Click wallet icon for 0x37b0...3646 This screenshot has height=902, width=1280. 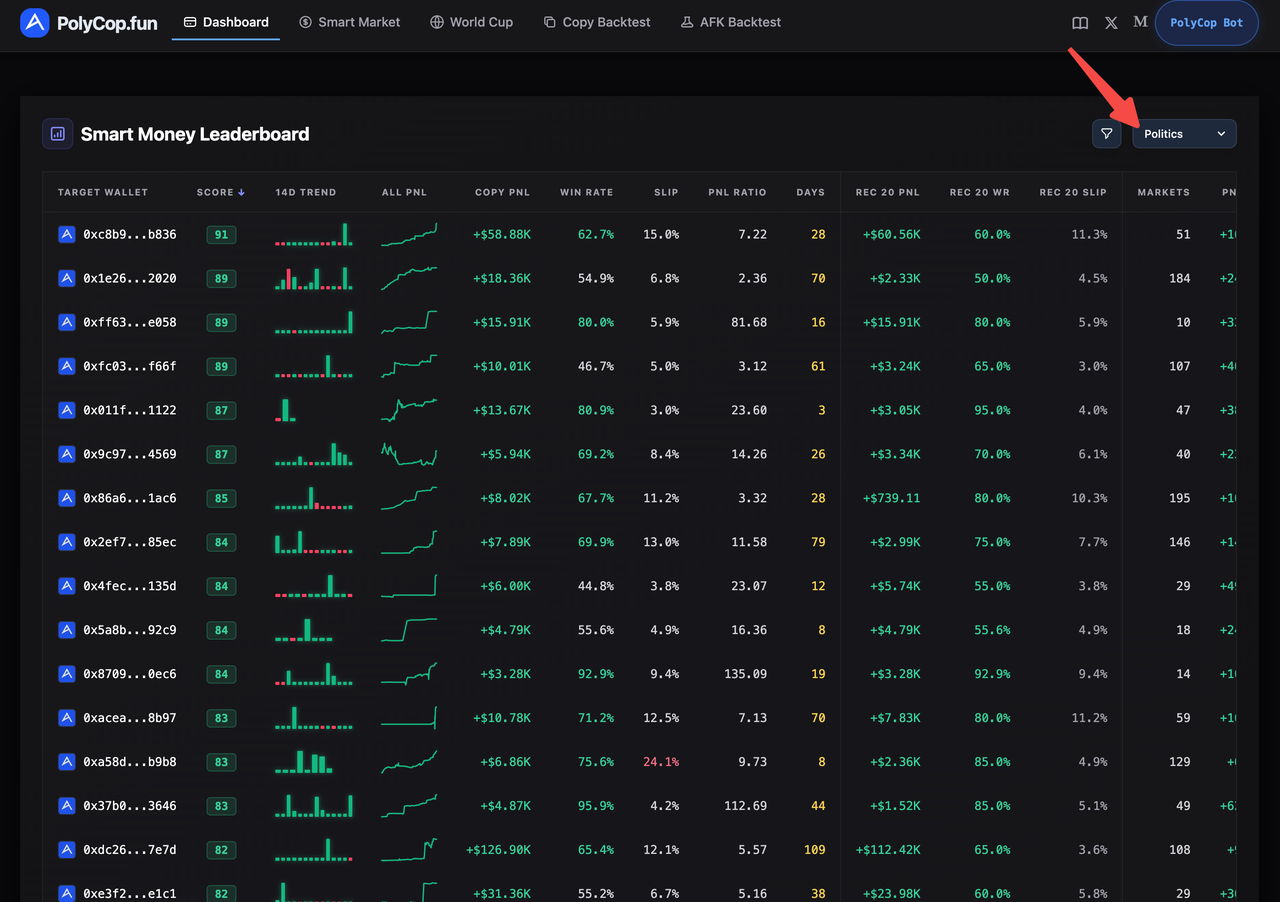coord(67,806)
